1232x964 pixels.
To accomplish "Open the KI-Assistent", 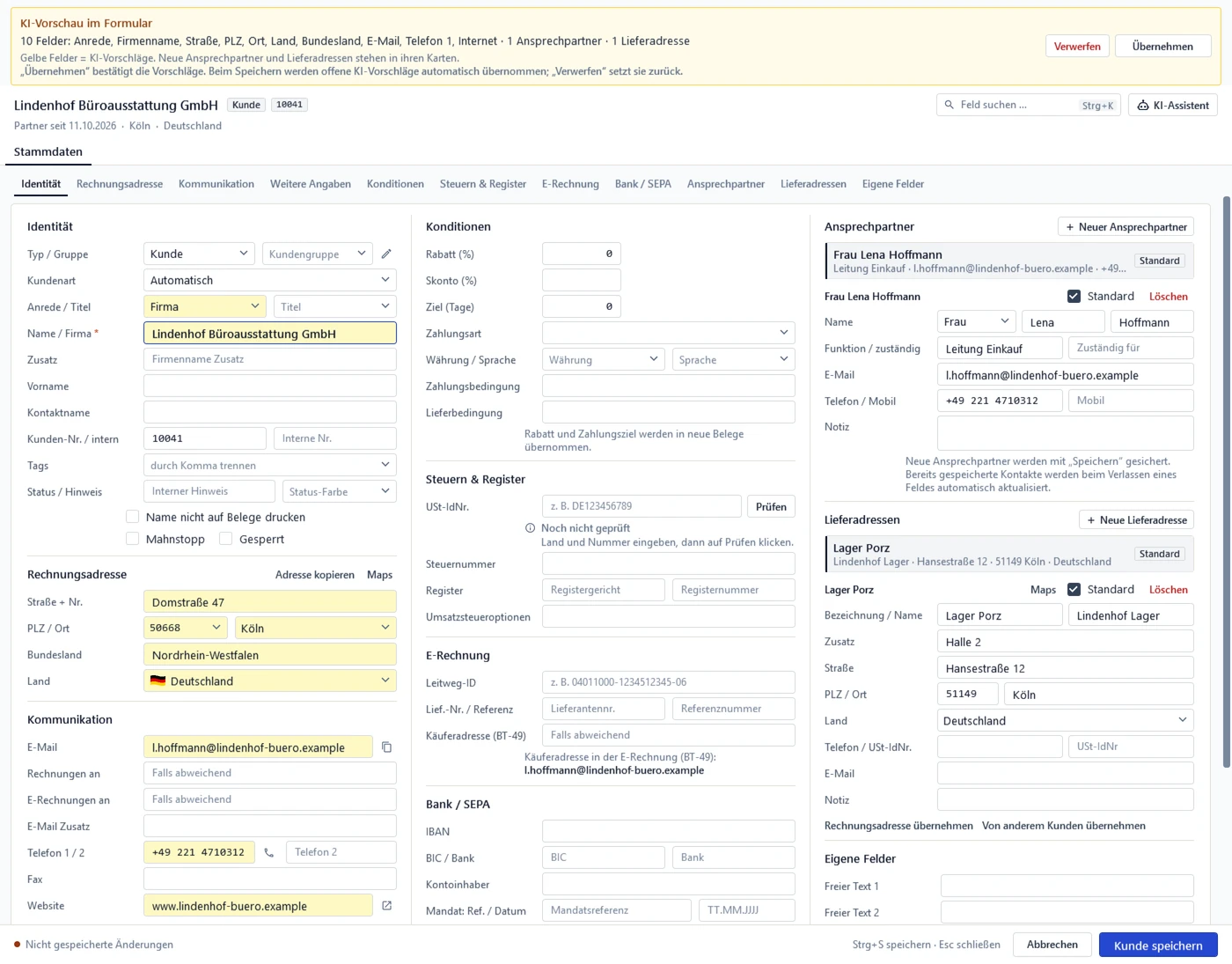I will (1173, 105).
